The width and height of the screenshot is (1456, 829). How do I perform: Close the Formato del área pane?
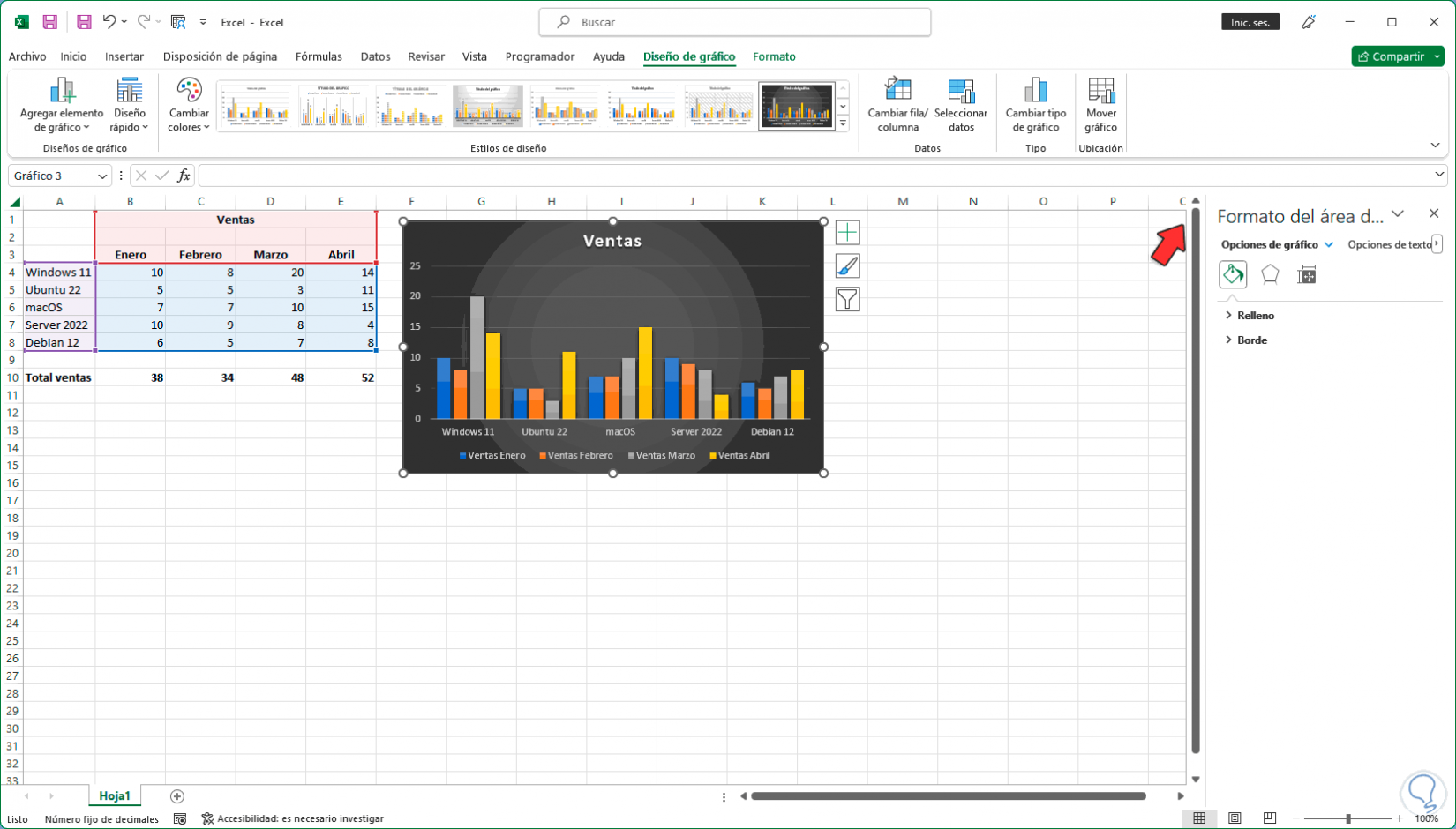click(x=1434, y=213)
